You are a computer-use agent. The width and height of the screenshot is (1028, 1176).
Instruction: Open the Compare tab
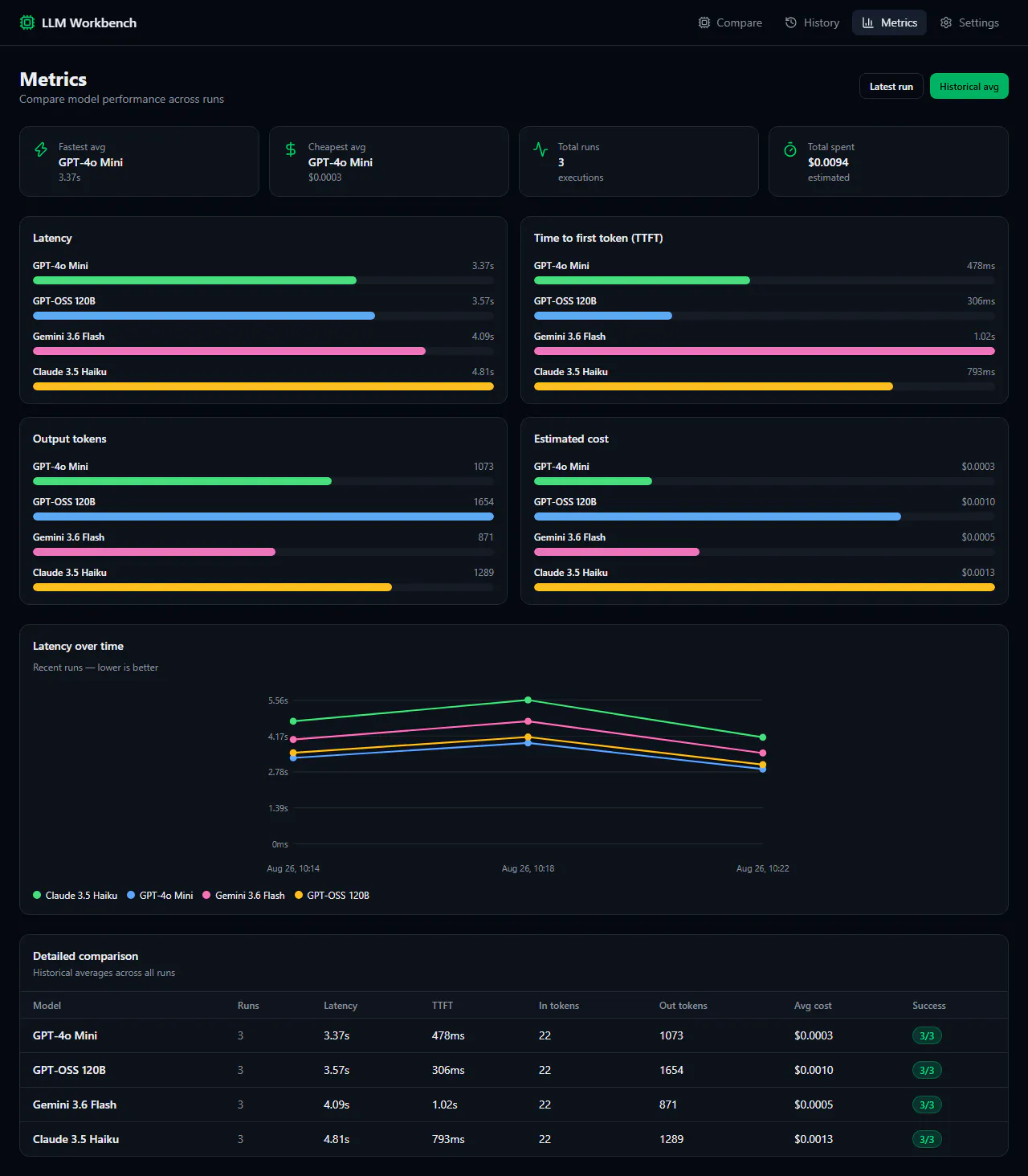click(730, 22)
